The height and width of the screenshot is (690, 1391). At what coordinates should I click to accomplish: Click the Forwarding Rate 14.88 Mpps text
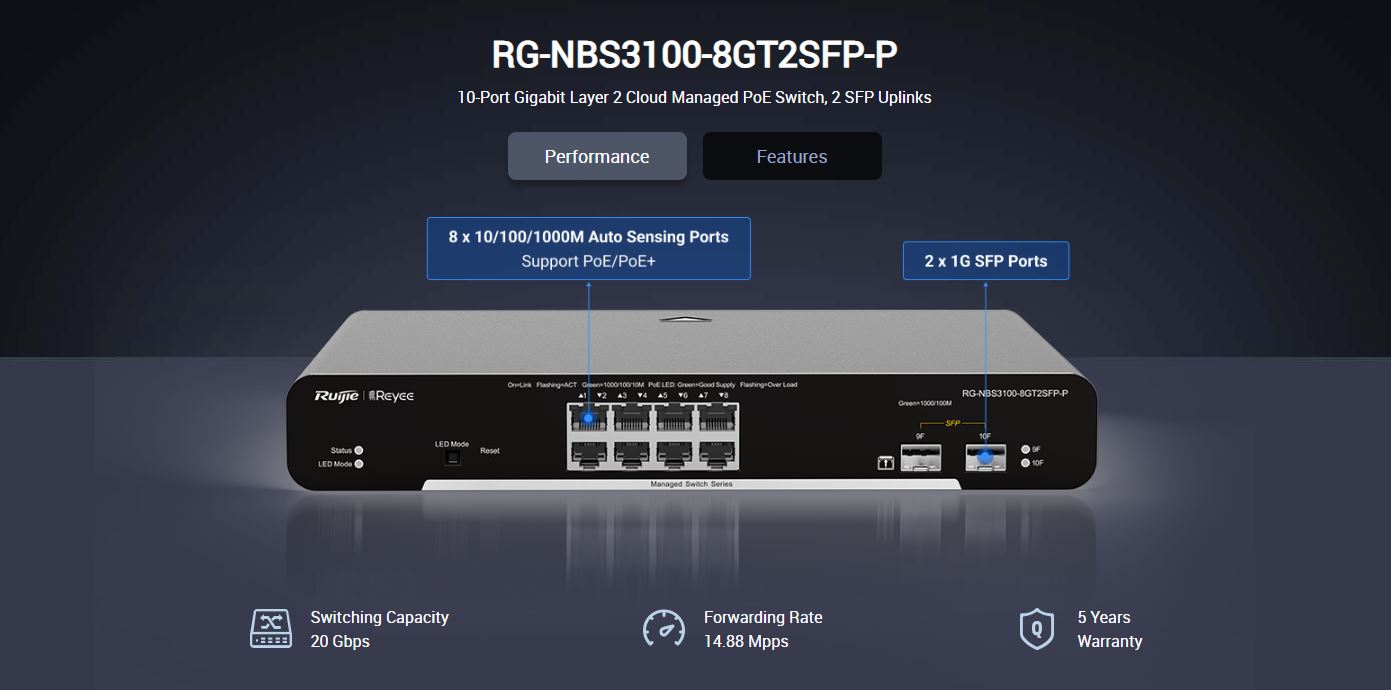[x=762, y=629]
